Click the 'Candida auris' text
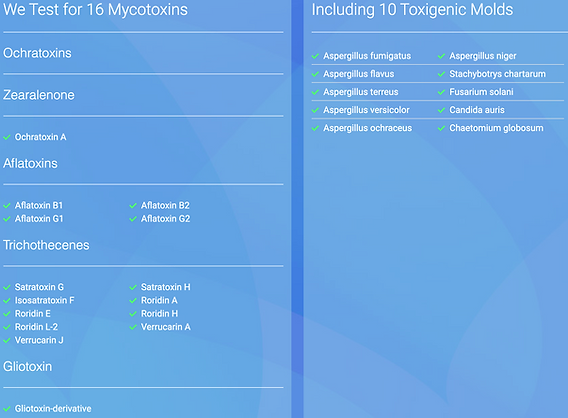 tap(477, 110)
